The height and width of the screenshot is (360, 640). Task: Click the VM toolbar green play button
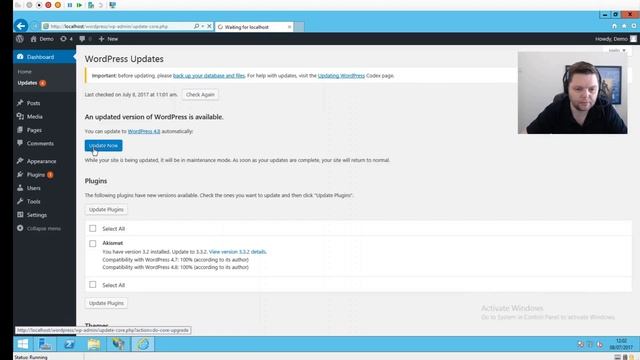click(80, 5)
